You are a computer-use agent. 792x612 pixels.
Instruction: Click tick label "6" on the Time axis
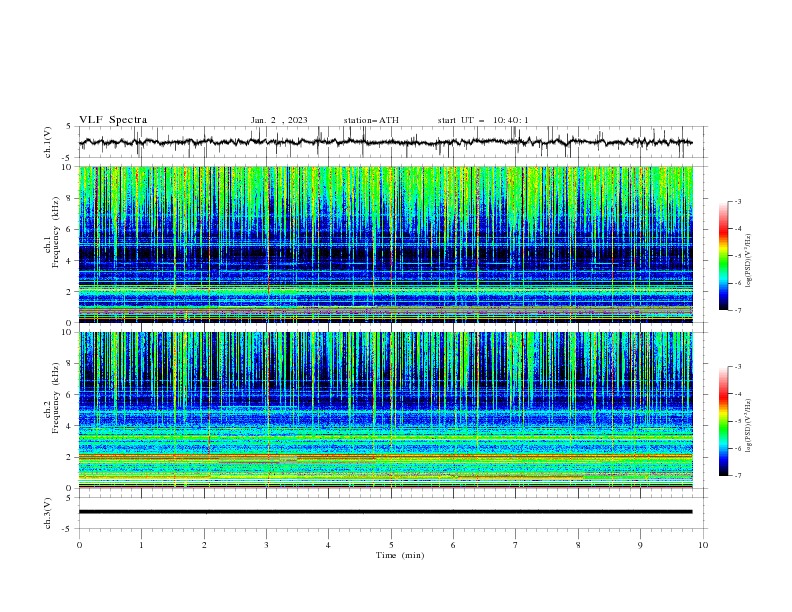click(453, 545)
